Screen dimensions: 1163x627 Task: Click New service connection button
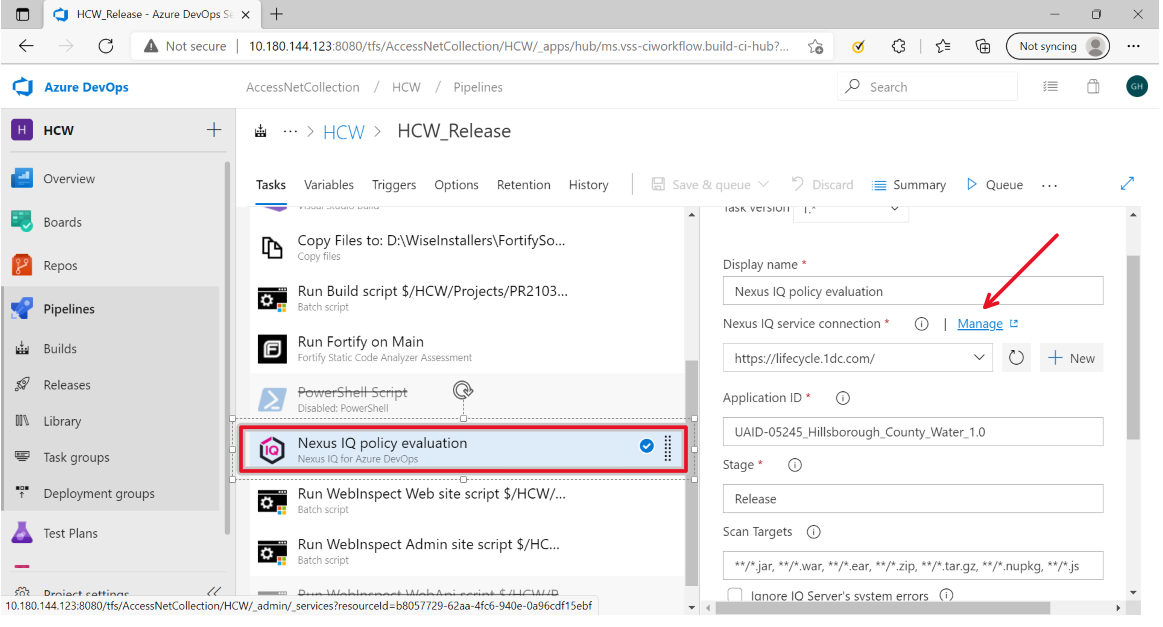[x=1071, y=358]
